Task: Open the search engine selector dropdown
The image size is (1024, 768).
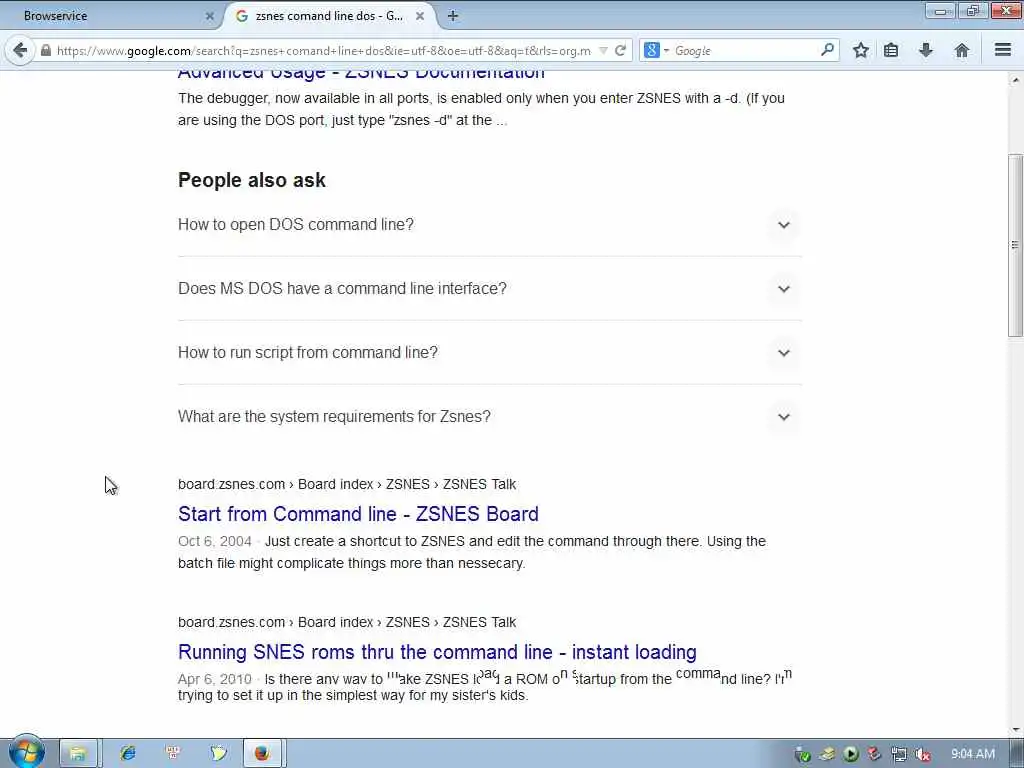Action: pyautogui.click(x=656, y=50)
